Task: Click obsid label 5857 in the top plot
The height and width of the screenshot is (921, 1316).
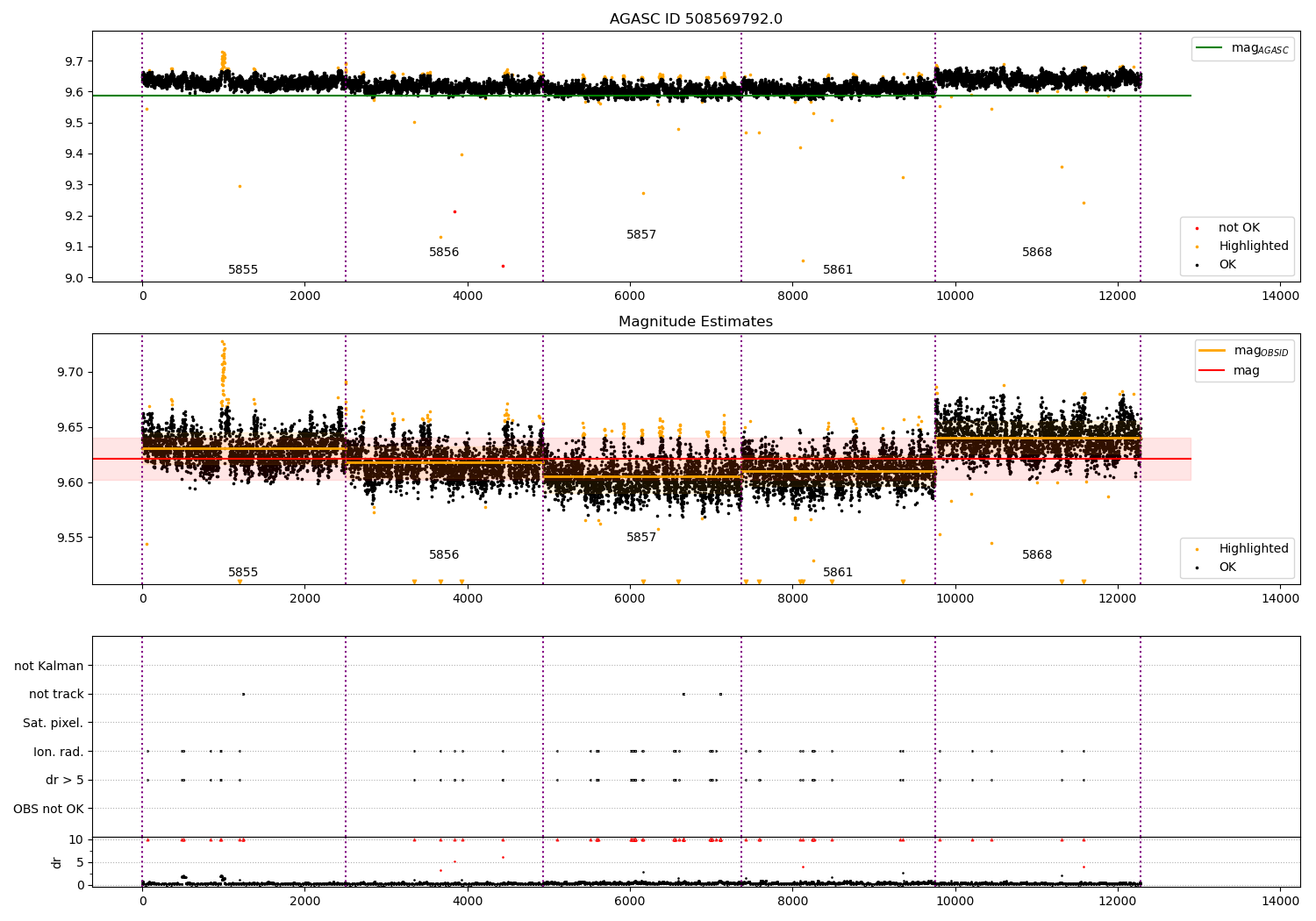Action: click(641, 235)
